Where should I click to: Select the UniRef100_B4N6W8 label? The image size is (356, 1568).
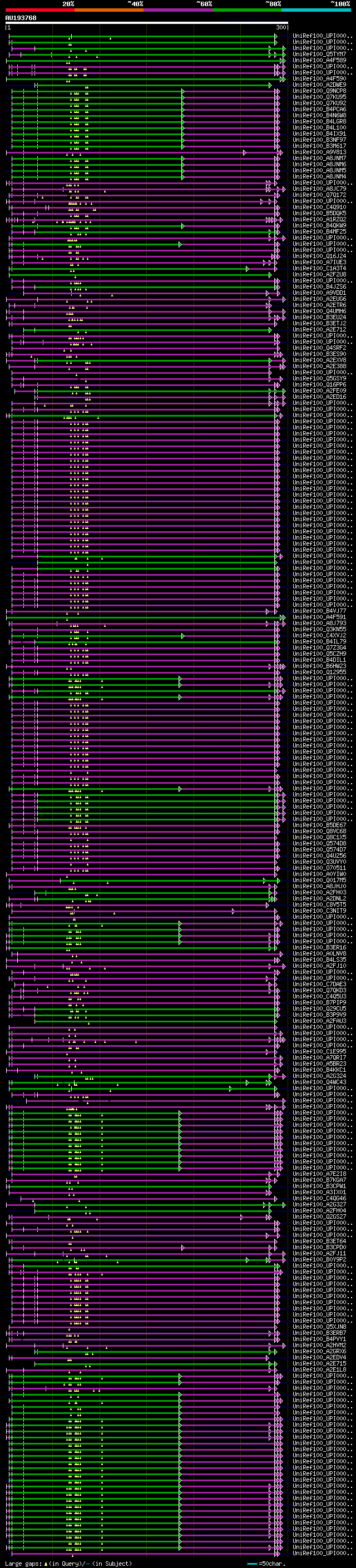(x=319, y=115)
